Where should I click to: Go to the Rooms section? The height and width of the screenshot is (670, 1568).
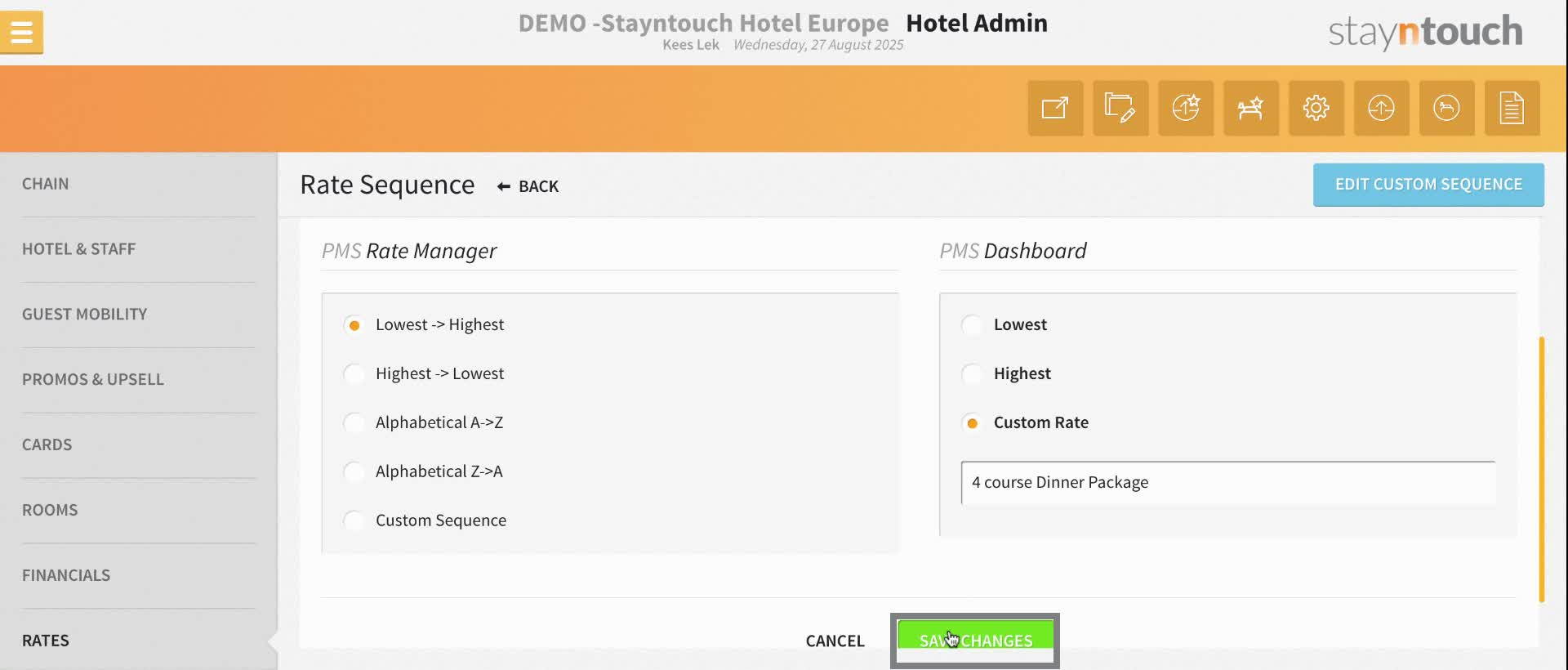click(x=50, y=511)
